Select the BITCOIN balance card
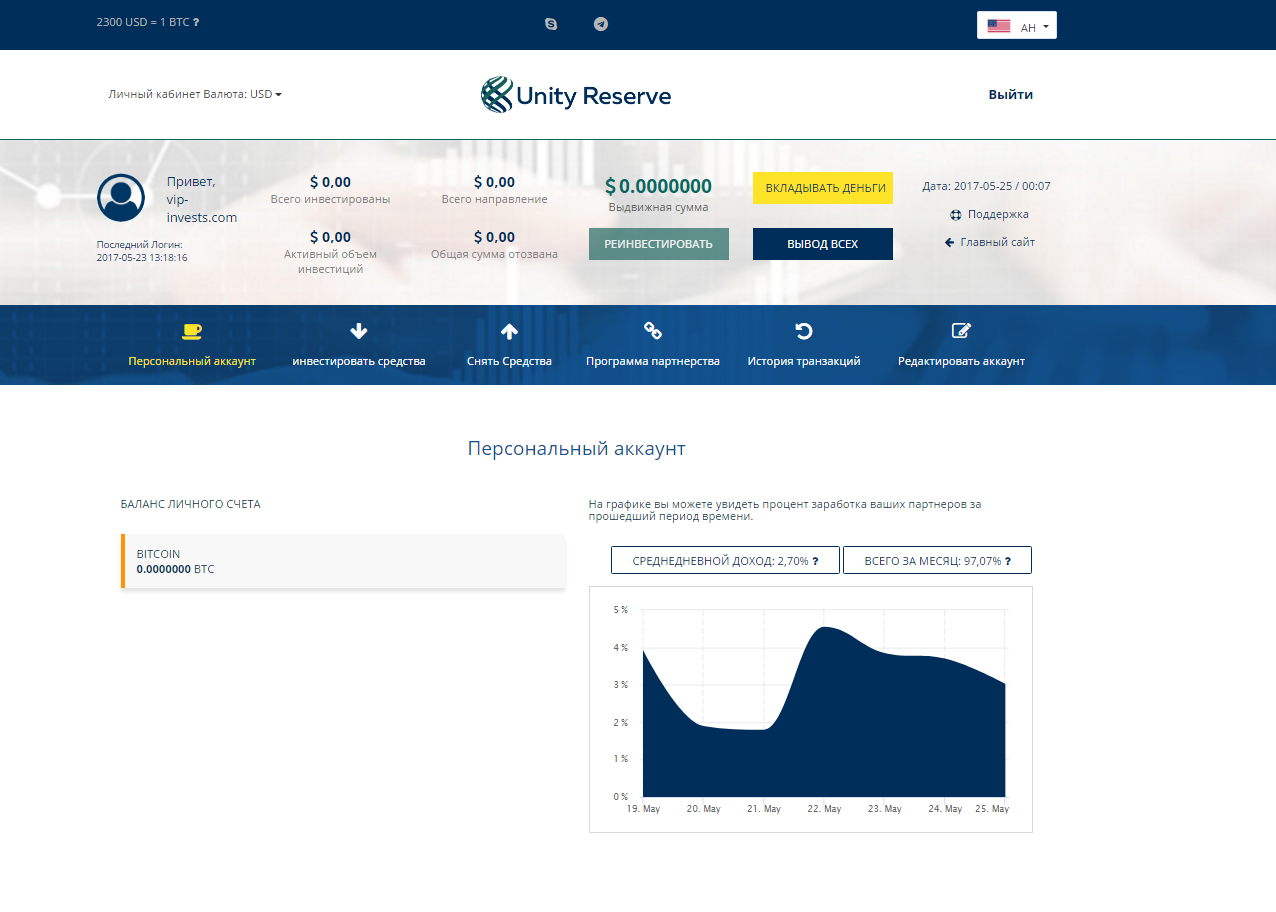The height and width of the screenshot is (912, 1276). (x=343, y=561)
